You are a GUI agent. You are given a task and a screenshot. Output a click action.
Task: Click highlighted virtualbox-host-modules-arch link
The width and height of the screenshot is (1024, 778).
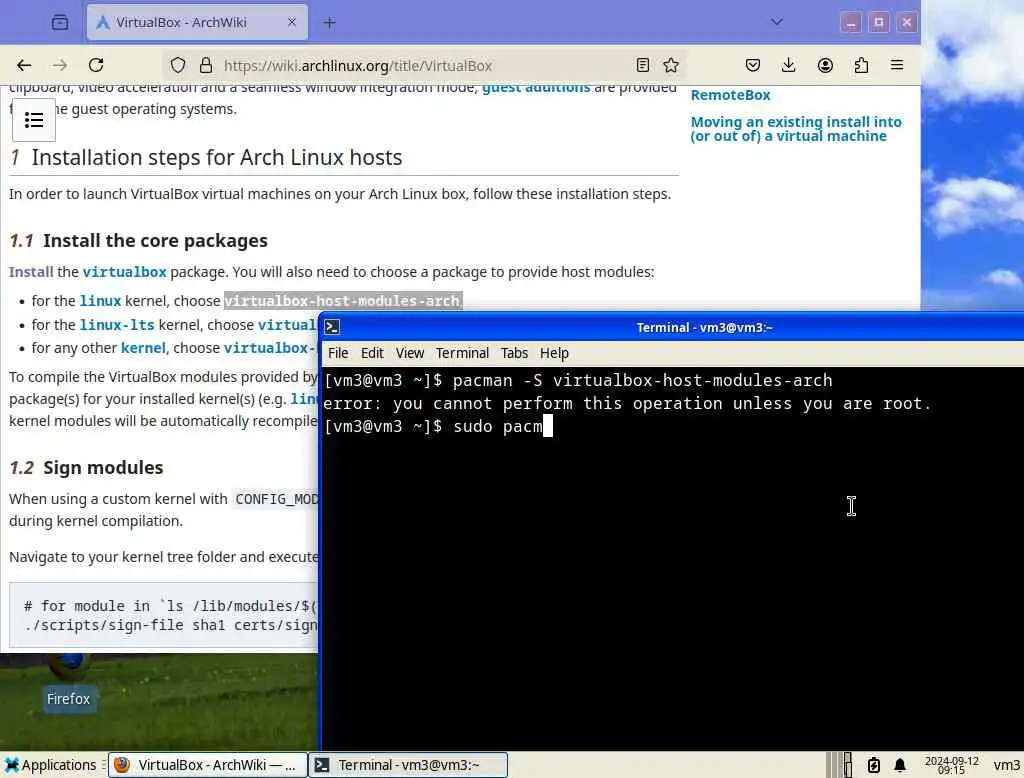tap(343, 301)
